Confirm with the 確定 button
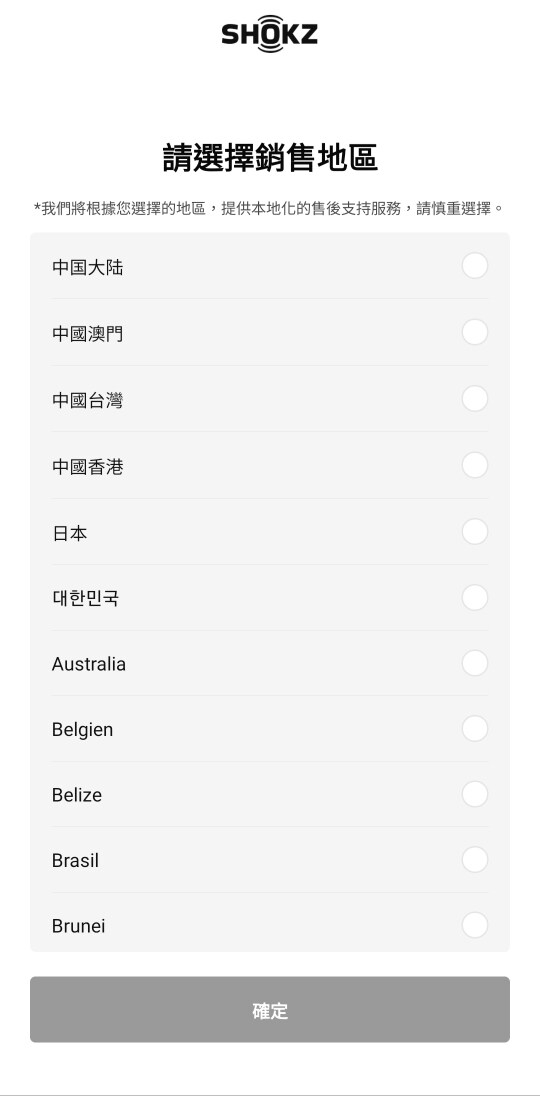The height and width of the screenshot is (1096, 540). click(270, 1009)
